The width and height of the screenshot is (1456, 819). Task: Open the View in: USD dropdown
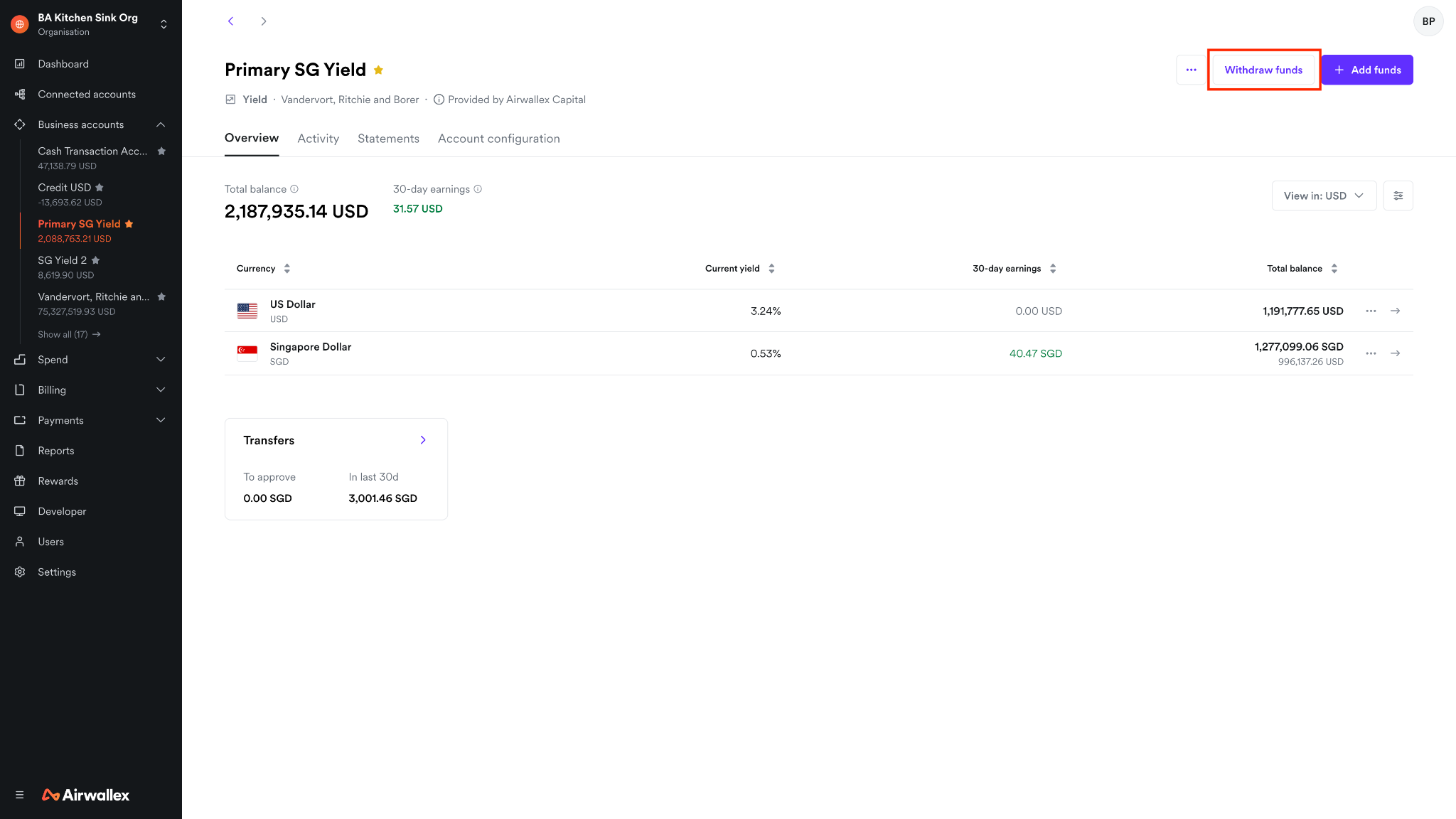coord(1324,196)
